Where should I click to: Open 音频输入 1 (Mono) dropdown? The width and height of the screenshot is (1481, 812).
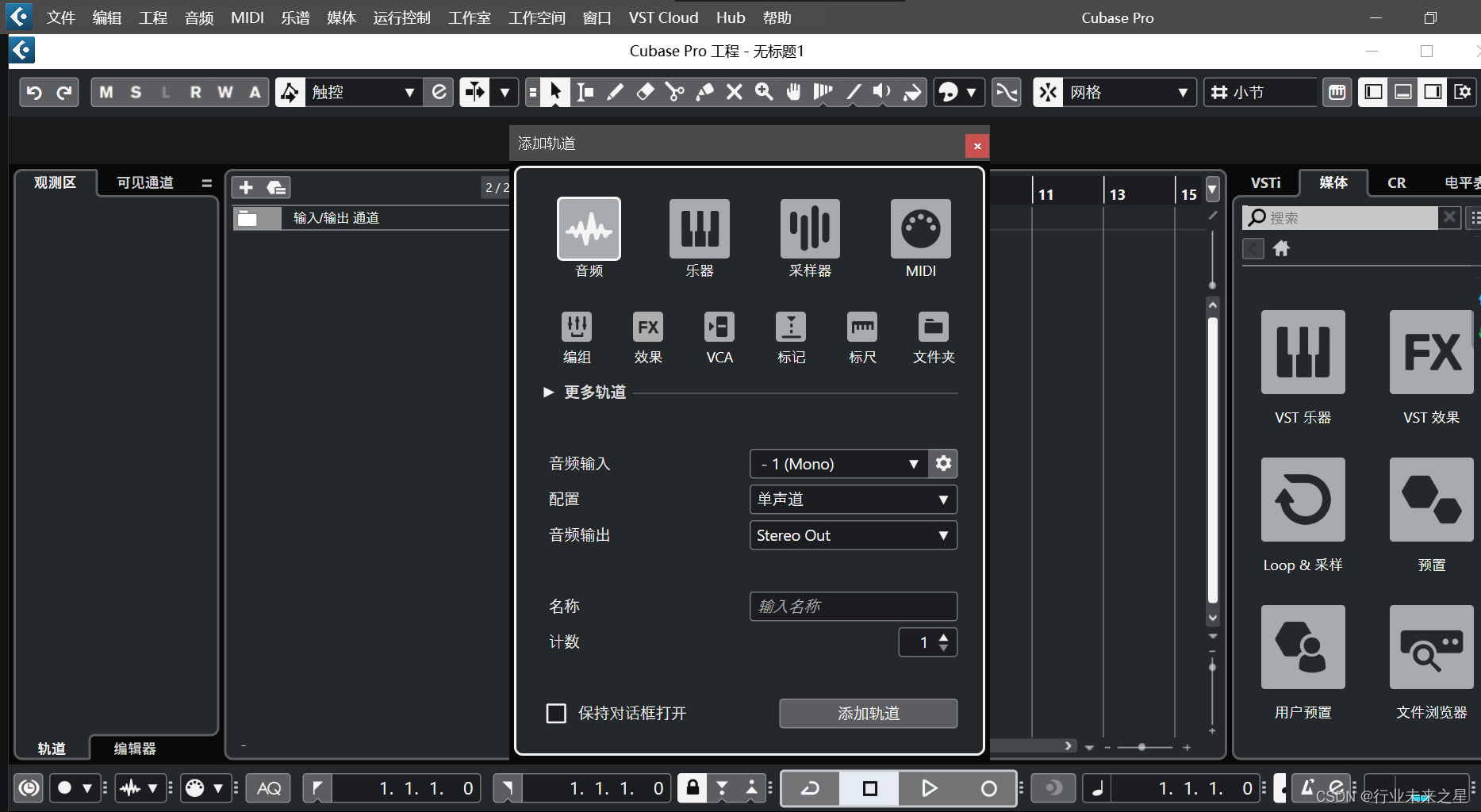839,464
